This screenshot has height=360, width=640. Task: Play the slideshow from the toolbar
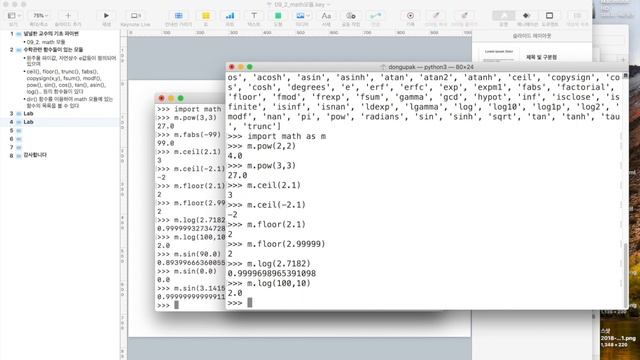click(106, 16)
